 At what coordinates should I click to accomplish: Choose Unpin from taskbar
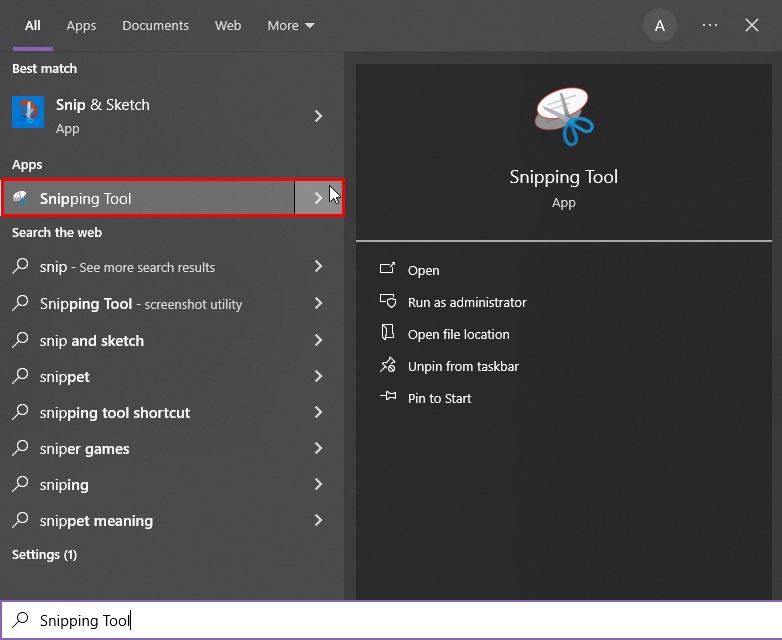point(463,366)
